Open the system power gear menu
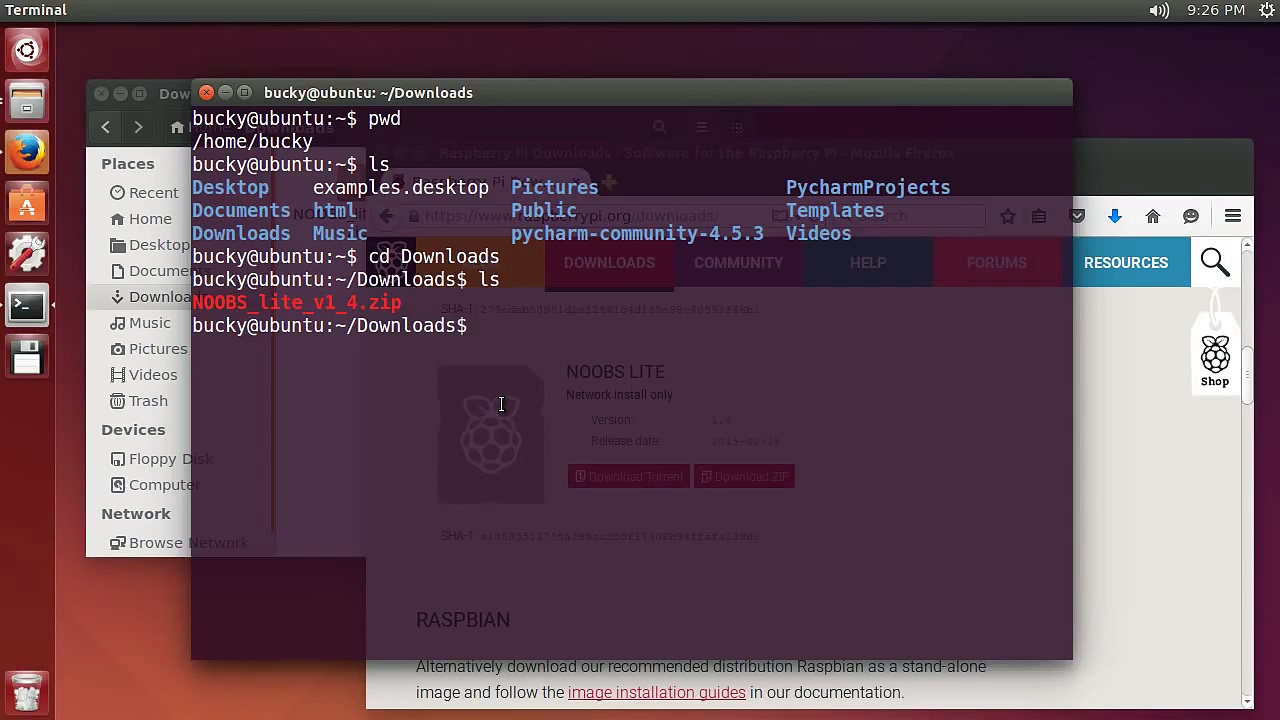 [x=1266, y=10]
